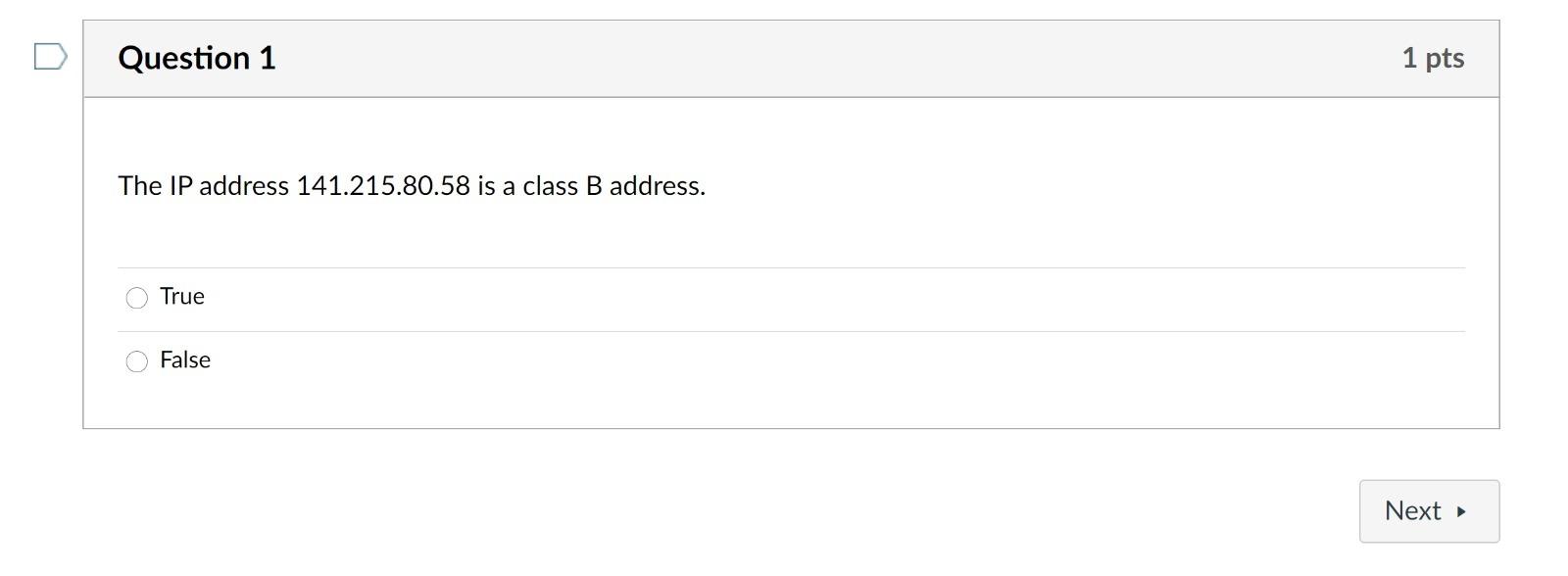This screenshot has height=576, width=1568.
Task: Click the question statement about 141.215.80.58
Action: (x=412, y=185)
